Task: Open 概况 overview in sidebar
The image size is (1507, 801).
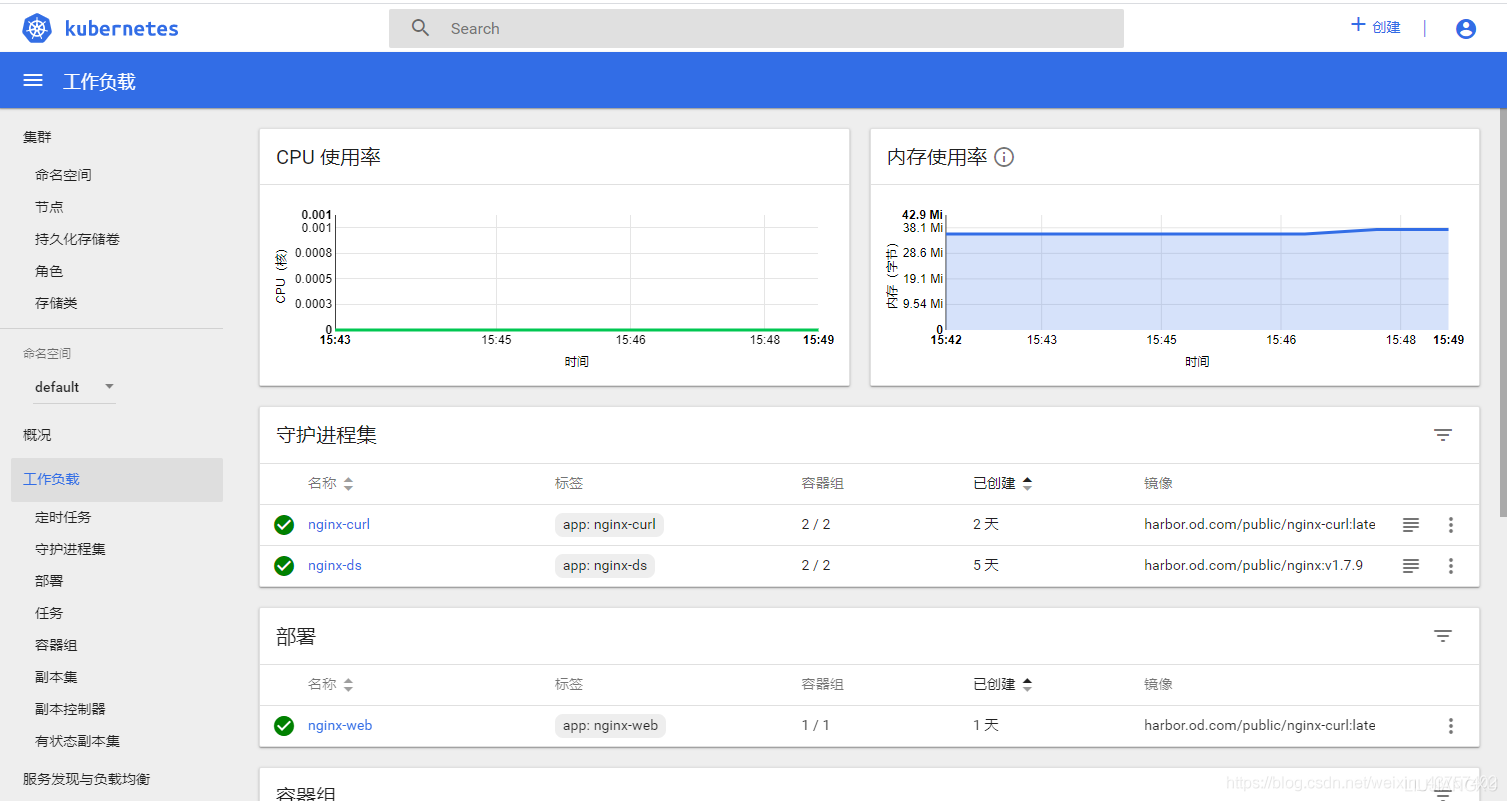Action: click(x=37, y=435)
